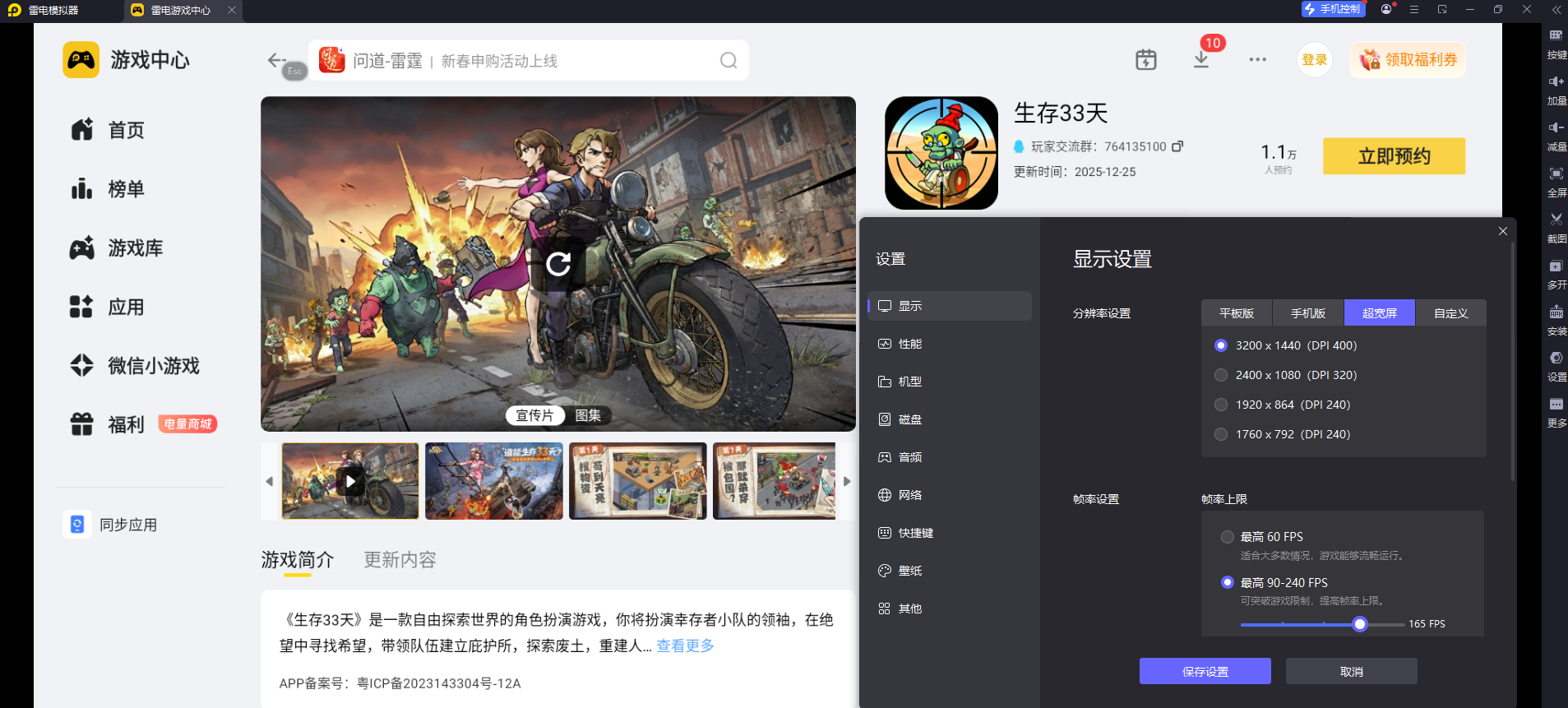Switch to the 平板版 resolution tab
Screen dimensions: 1568x708
[1237, 312]
